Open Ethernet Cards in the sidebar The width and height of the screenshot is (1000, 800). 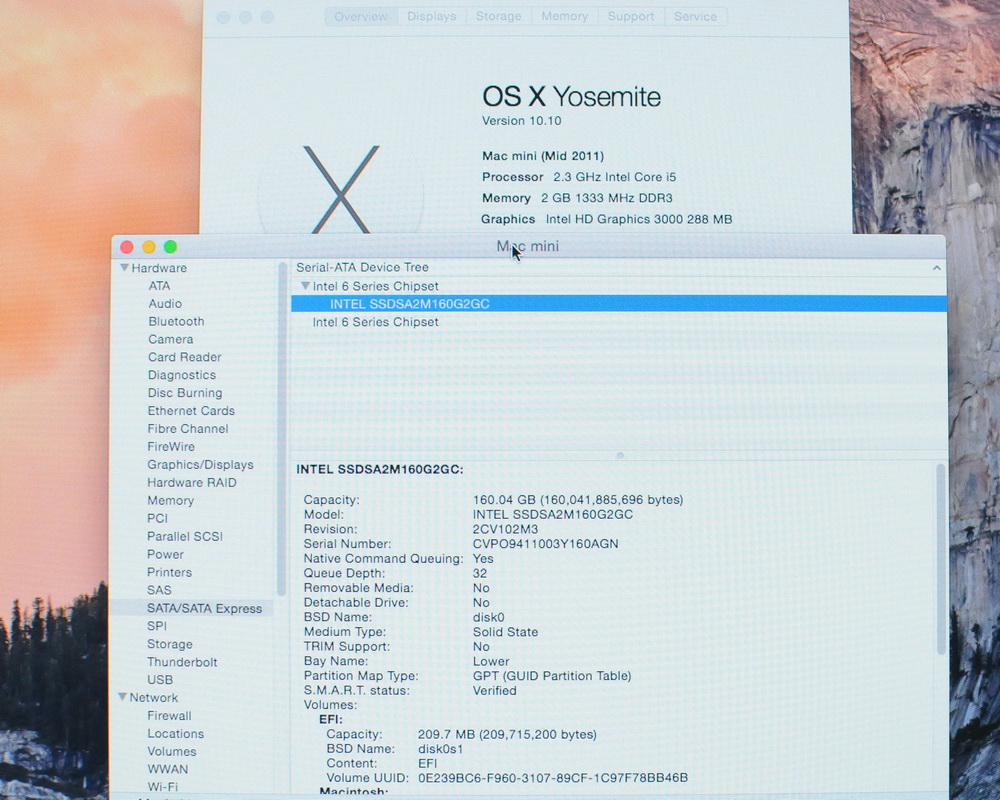(191, 411)
